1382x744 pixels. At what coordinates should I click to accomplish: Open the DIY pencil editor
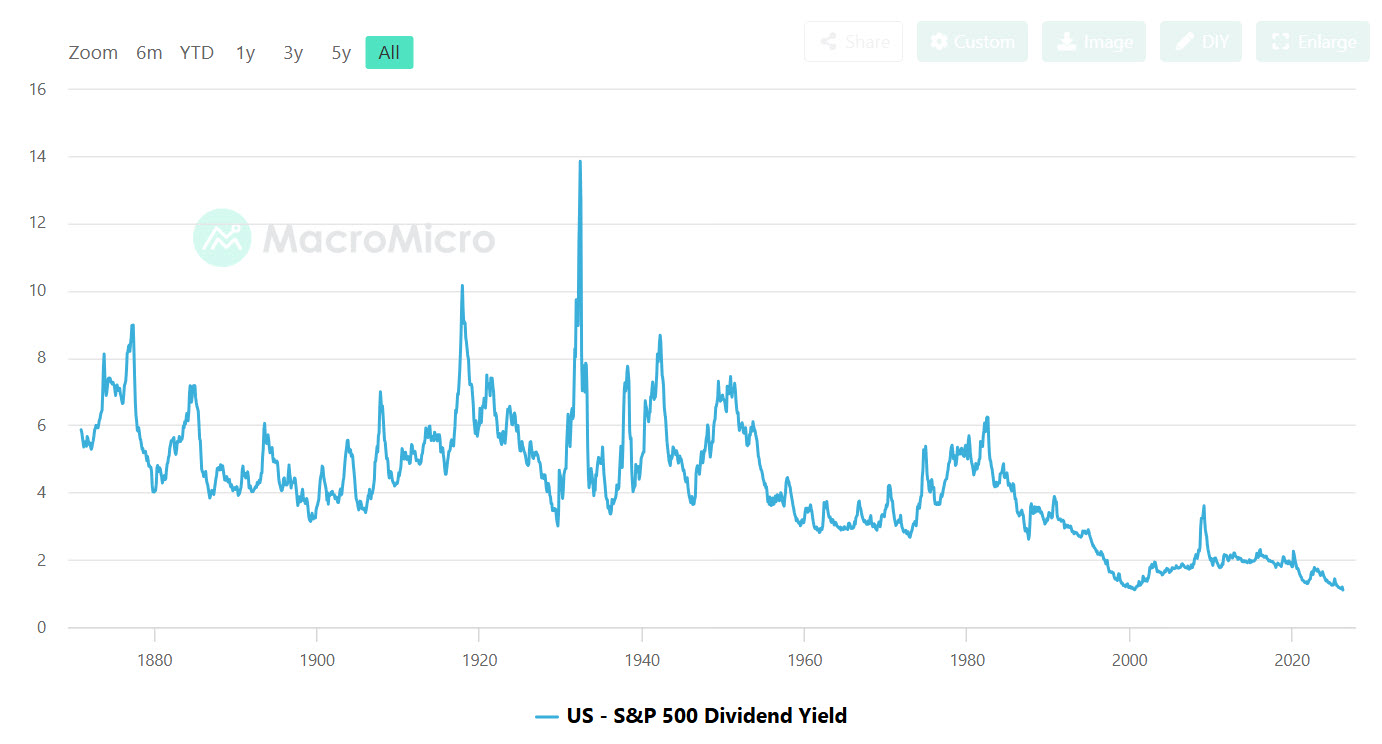tap(1201, 42)
